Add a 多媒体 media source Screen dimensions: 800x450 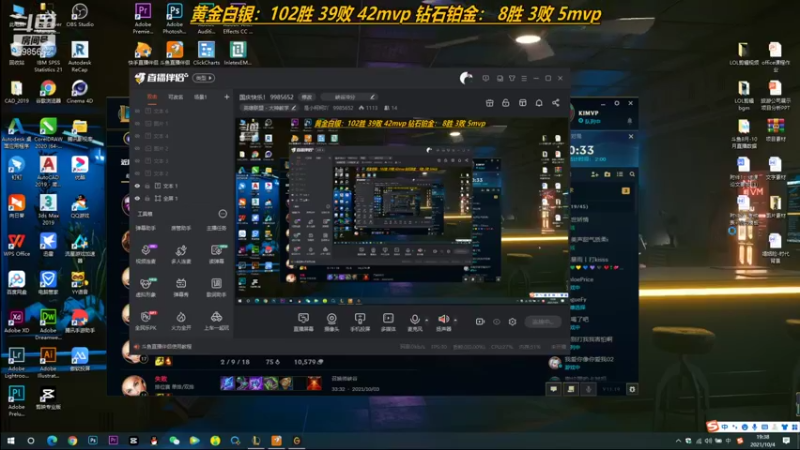pyautogui.click(x=388, y=322)
